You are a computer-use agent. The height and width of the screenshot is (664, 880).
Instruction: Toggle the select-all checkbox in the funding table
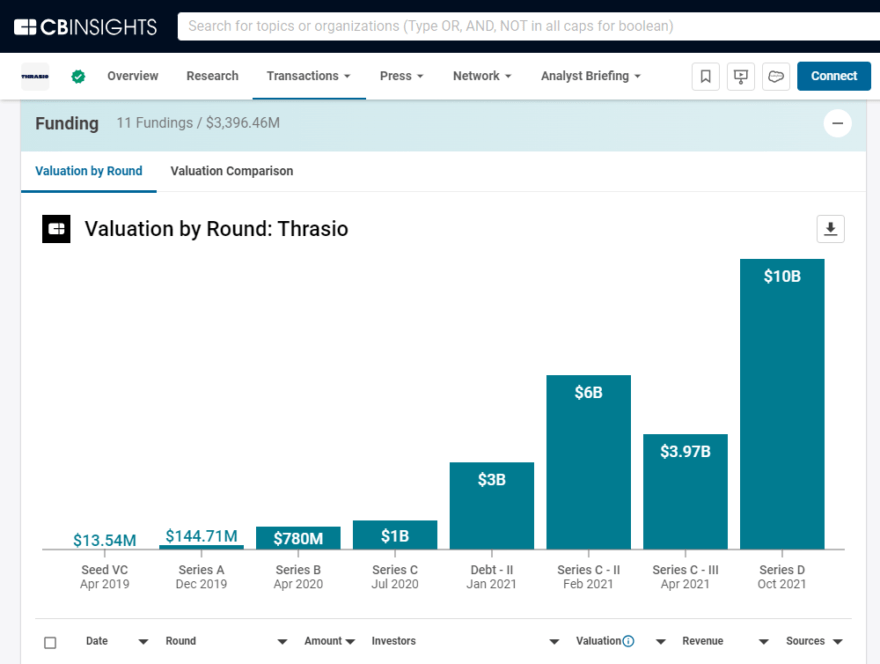pos(49,642)
